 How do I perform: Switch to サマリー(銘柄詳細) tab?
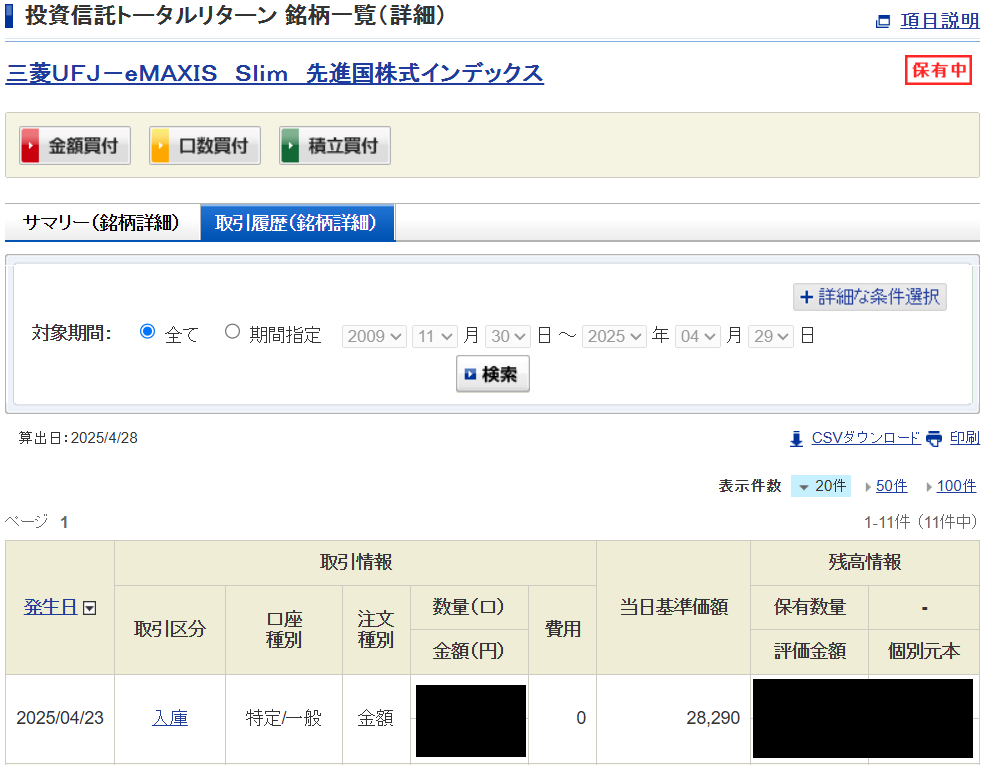point(102,222)
